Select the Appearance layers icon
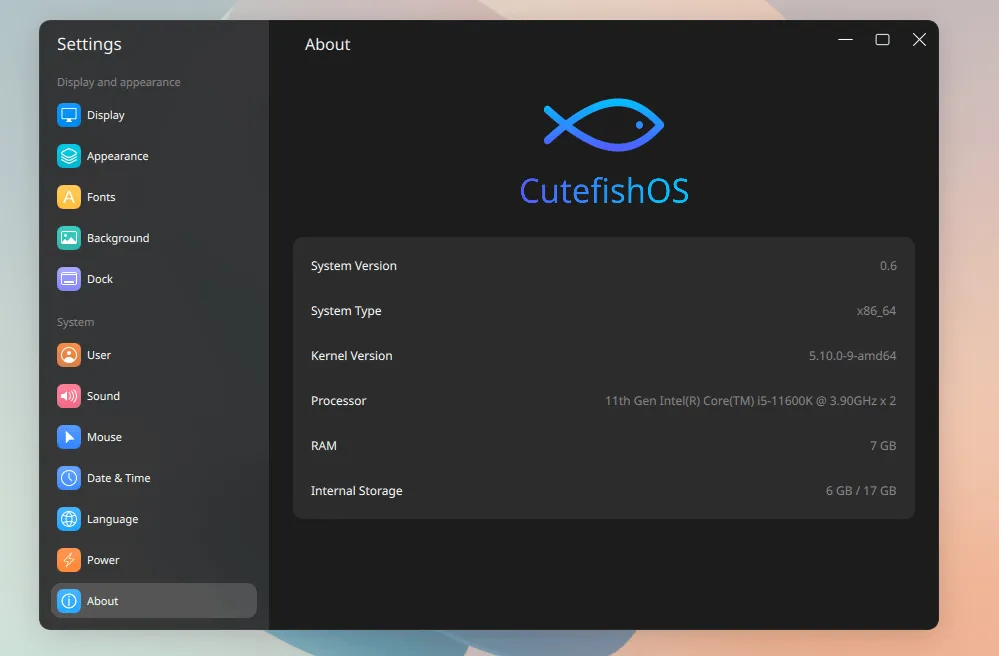 tap(69, 156)
